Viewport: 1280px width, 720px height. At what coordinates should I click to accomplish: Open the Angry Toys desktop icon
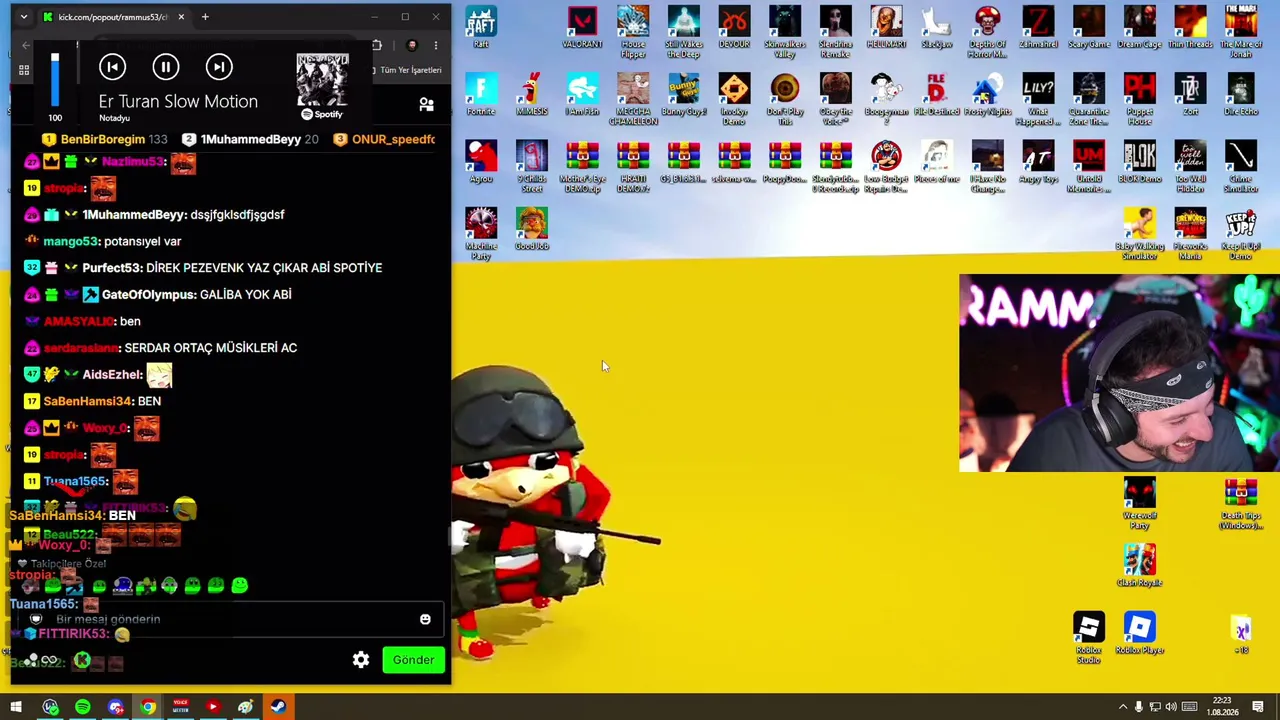(x=1038, y=162)
